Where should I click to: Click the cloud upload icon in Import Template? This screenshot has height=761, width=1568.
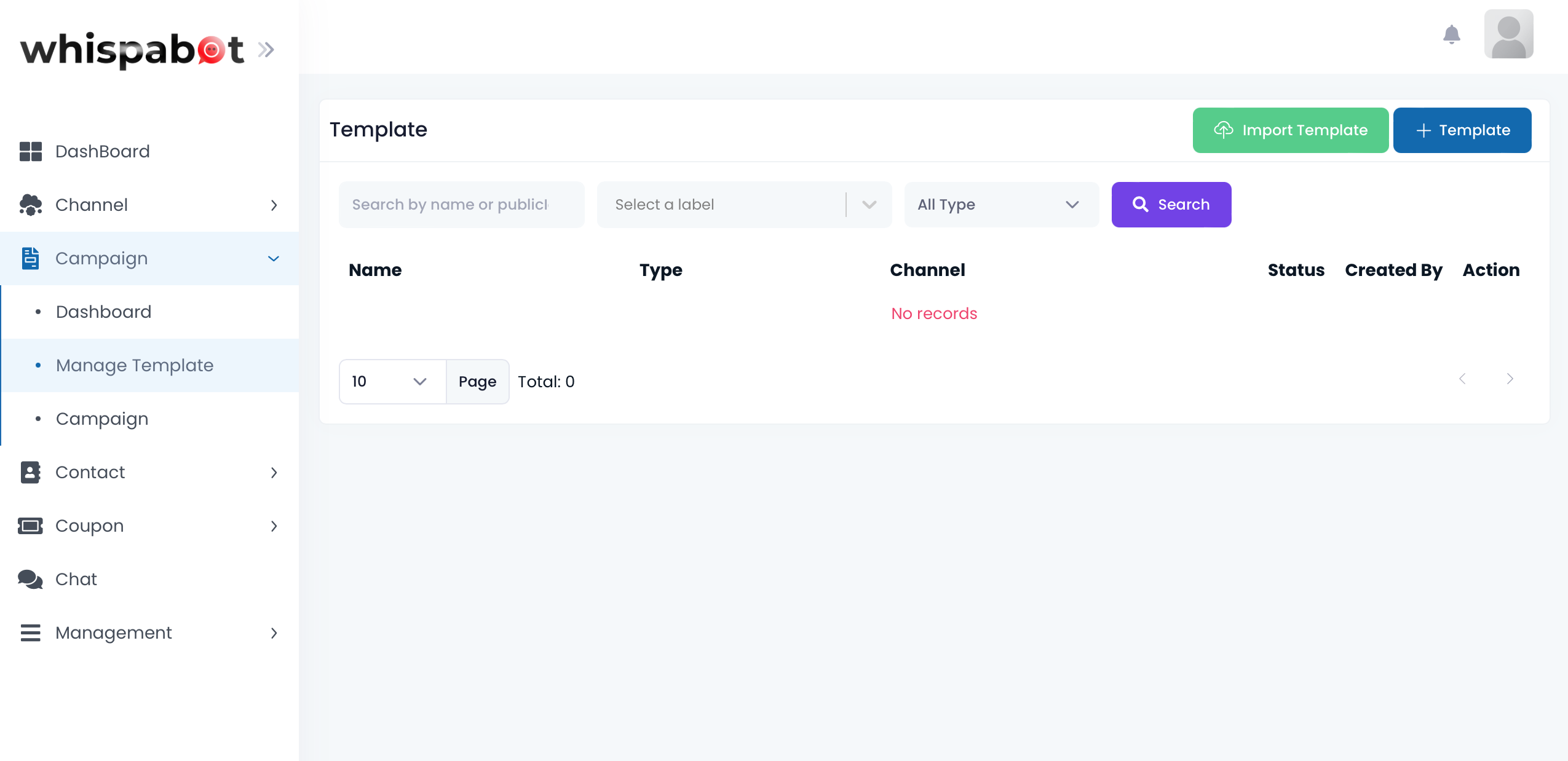(x=1223, y=130)
